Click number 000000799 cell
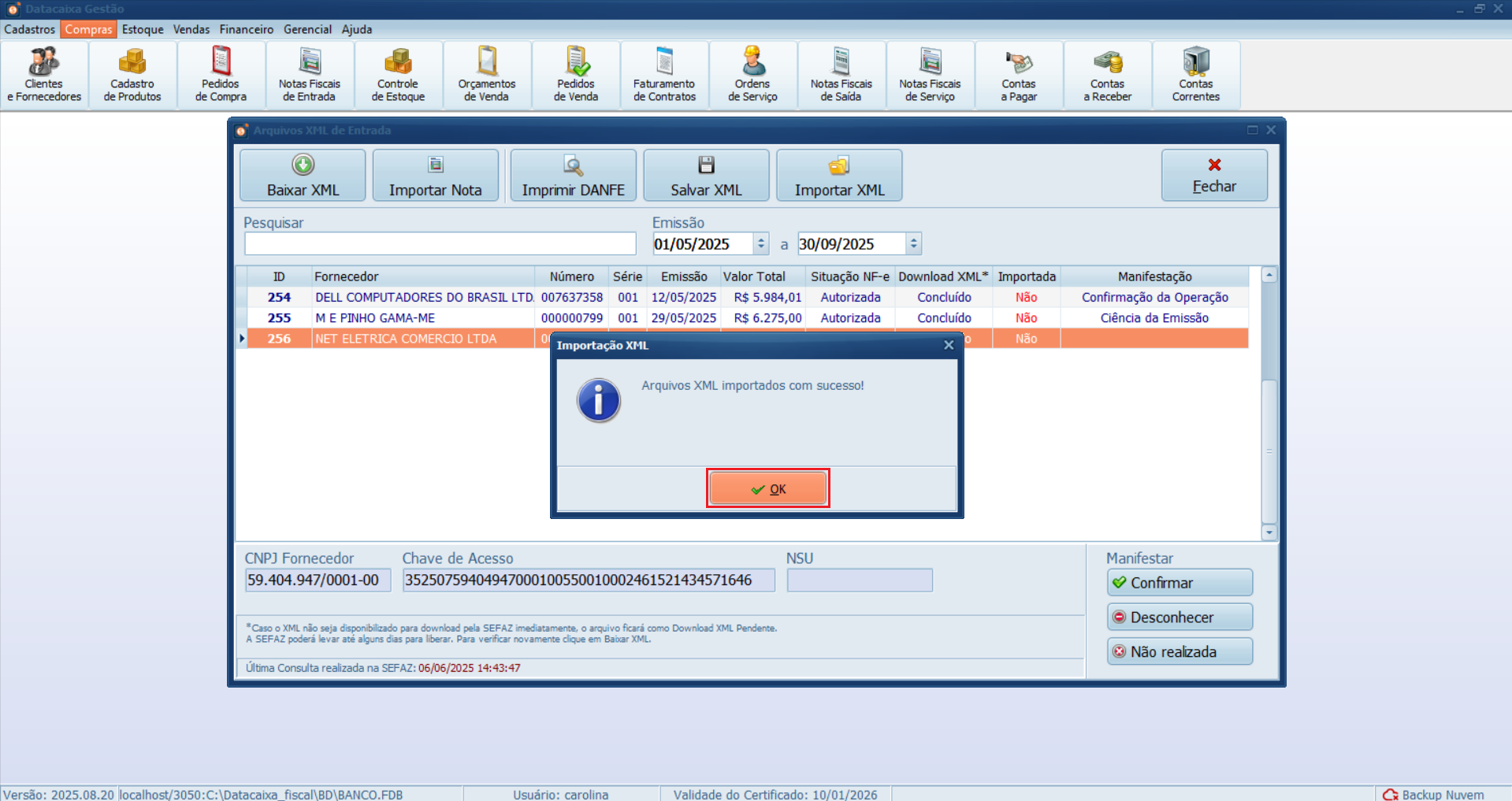The width and height of the screenshot is (1512, 801). 572,318
